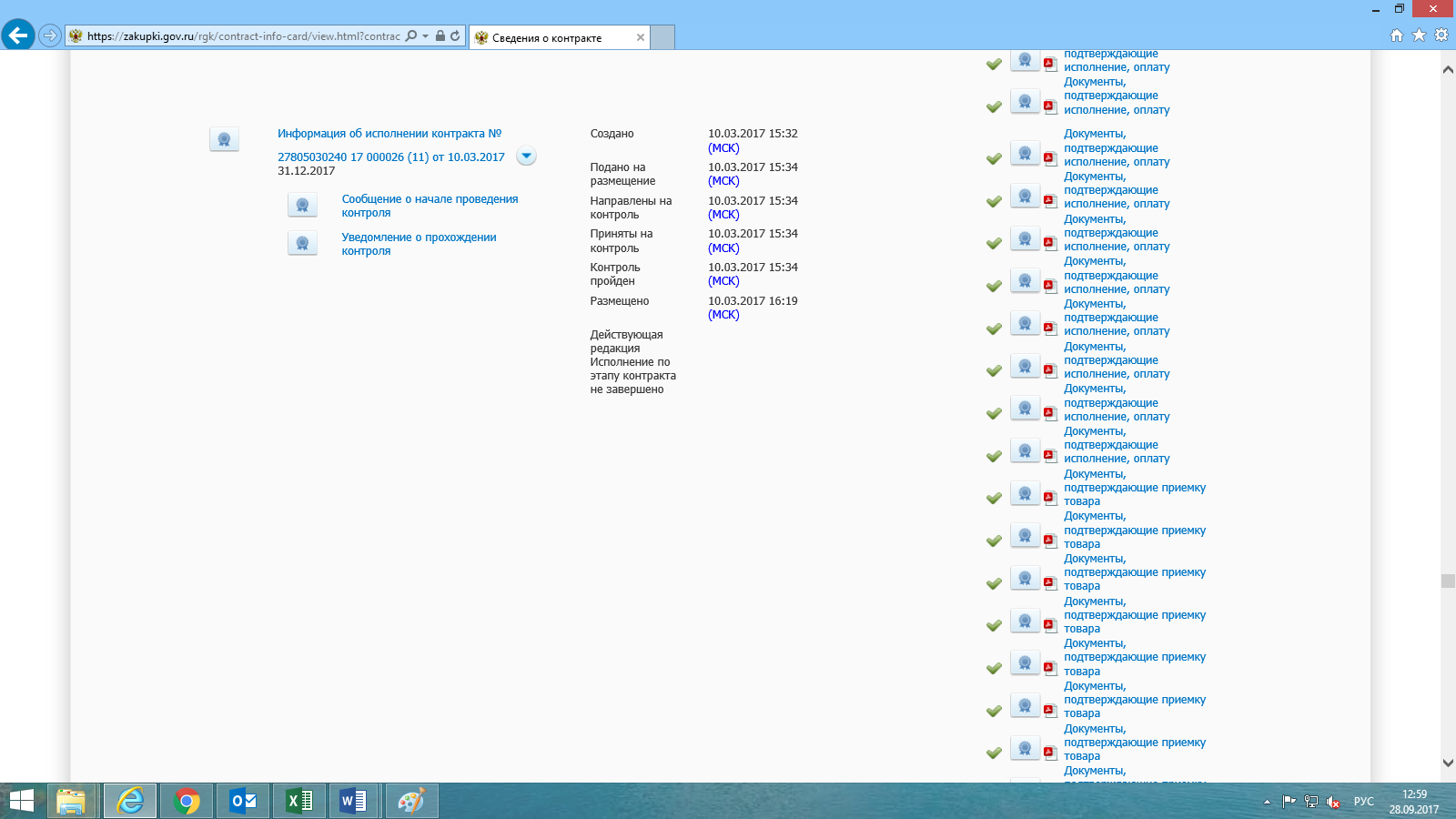Select the 'Действующая редакция' text
Viewport: 1456px width, 819px height.
click(x=626, y=341)
